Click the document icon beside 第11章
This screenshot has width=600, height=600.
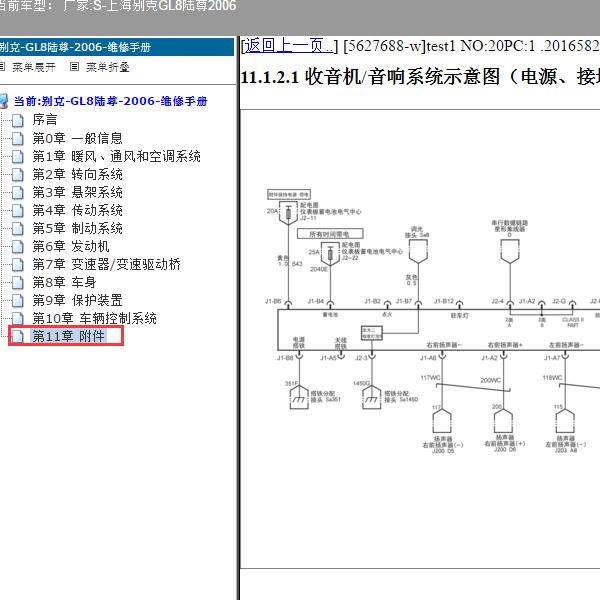pos(17,336)
